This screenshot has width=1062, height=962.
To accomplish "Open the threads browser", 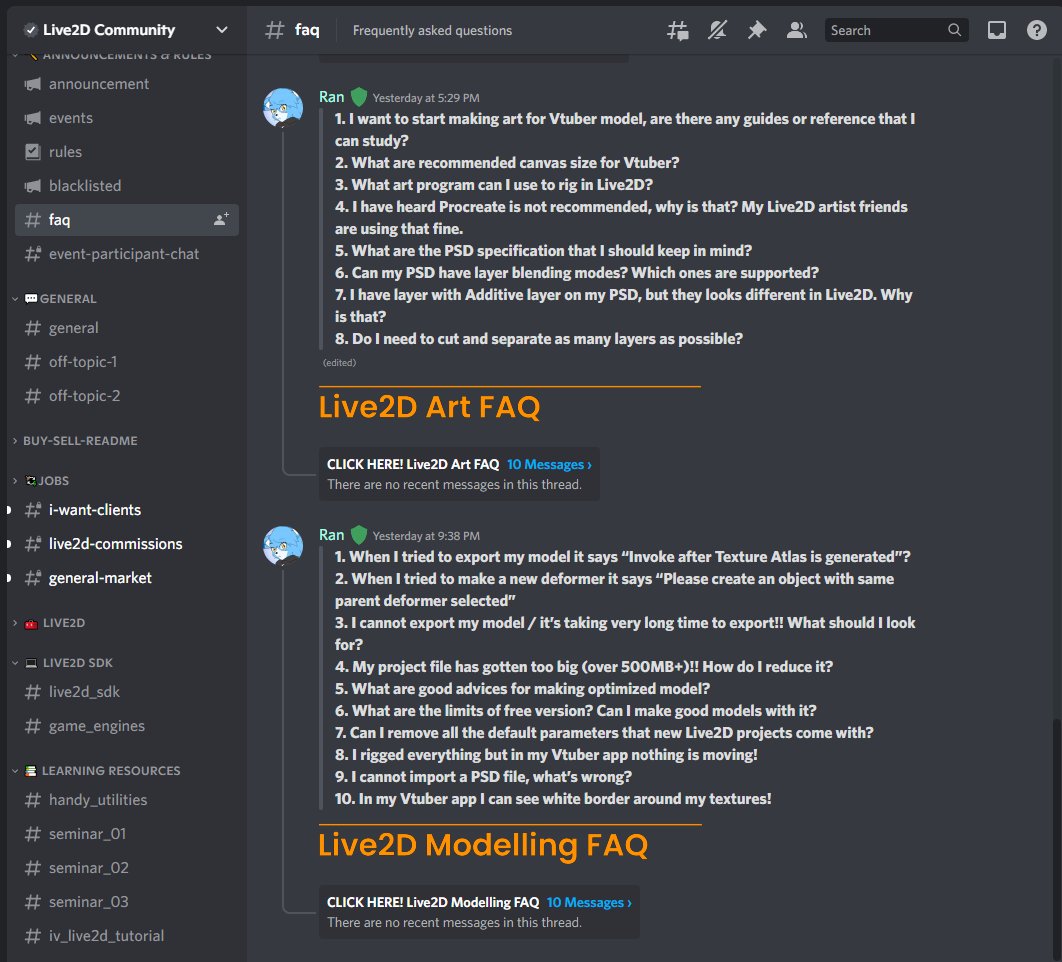I will click(677, 30).
